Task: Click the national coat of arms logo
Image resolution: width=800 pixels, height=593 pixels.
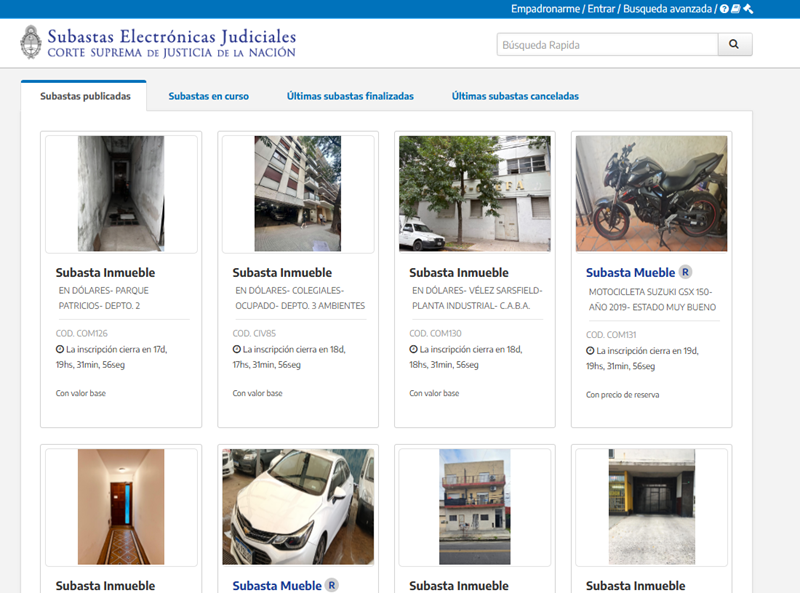Action: [31, 42]
